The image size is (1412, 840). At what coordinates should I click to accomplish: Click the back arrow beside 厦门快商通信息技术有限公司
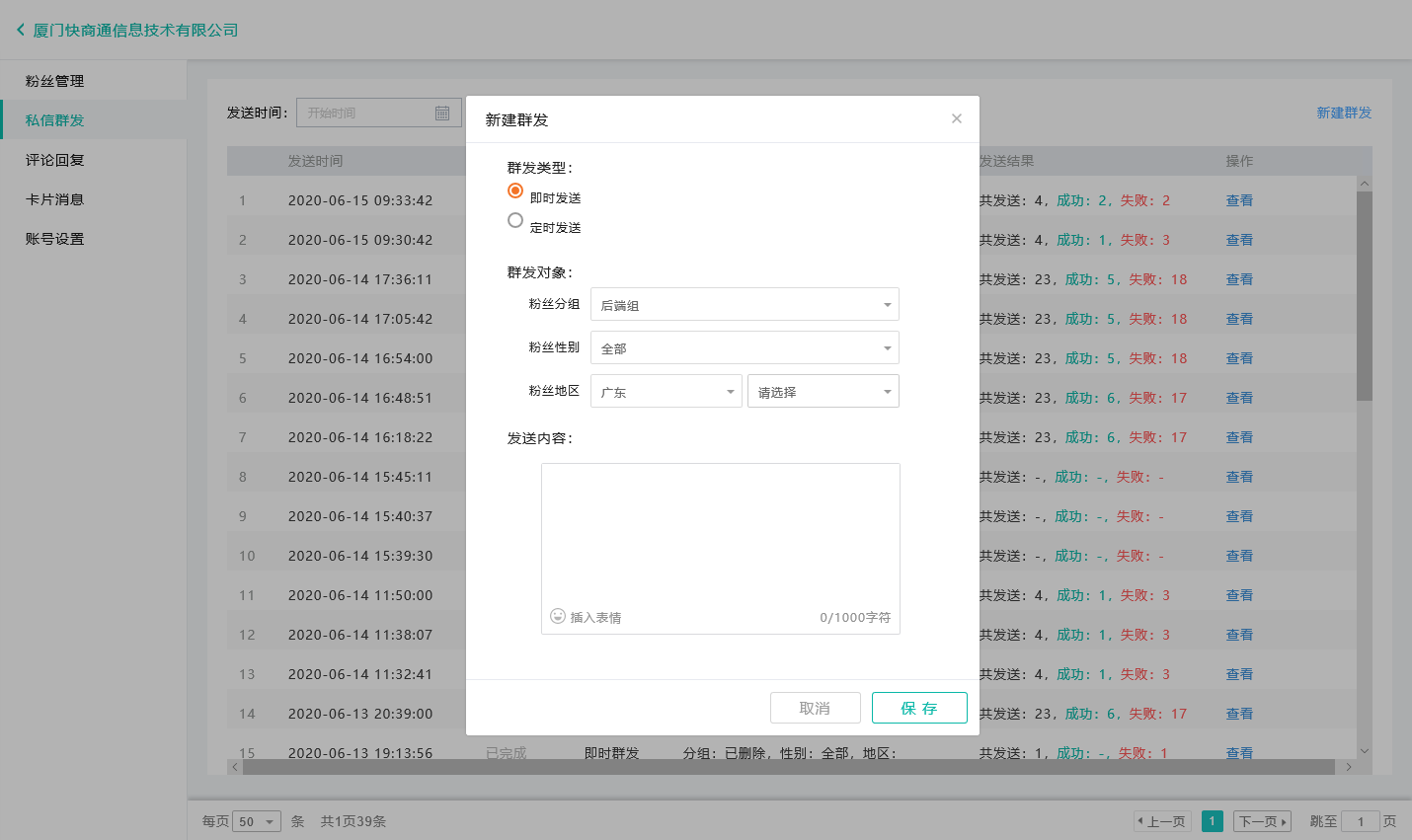click(x=20, y=30)
